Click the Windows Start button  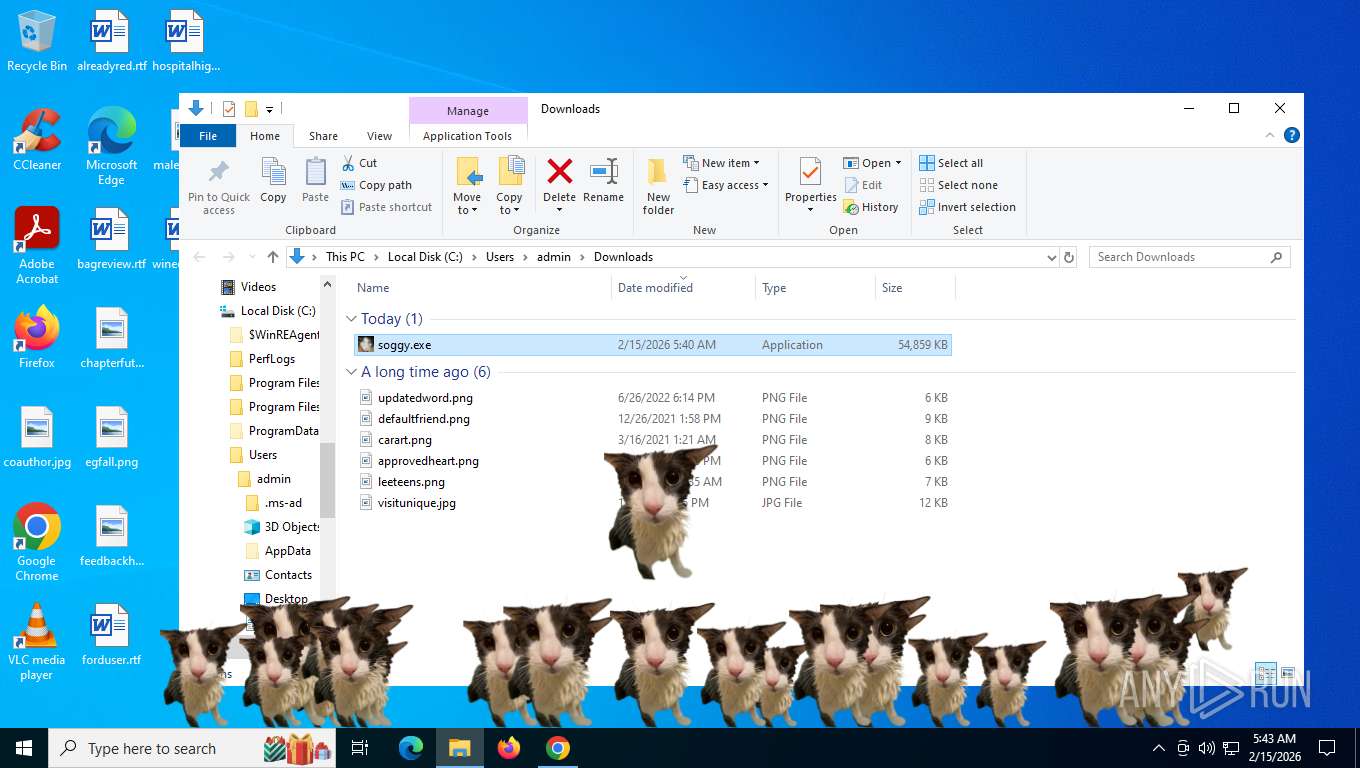[x=24, y=748]
